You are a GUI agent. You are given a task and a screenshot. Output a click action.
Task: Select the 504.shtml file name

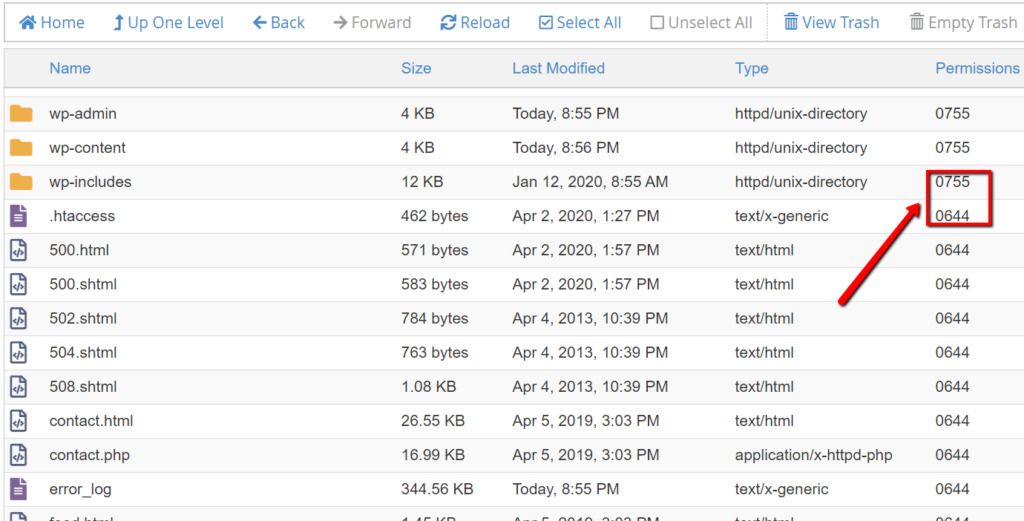point(83,353)
